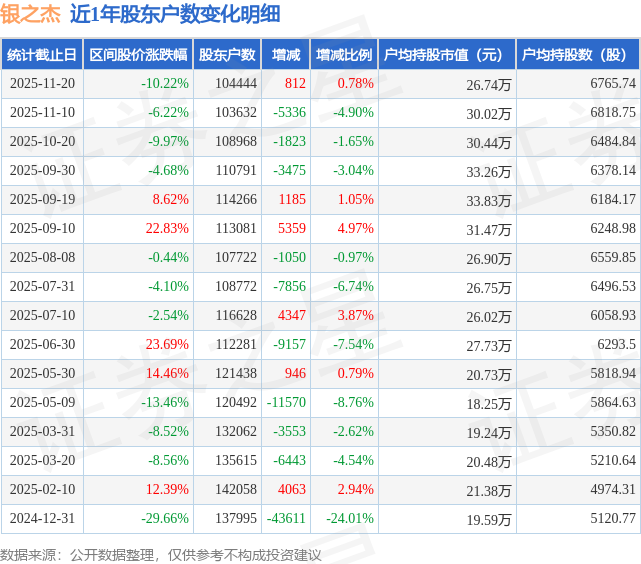Click the price change value 14.46%
641x564 pixels.
(167, 374)
